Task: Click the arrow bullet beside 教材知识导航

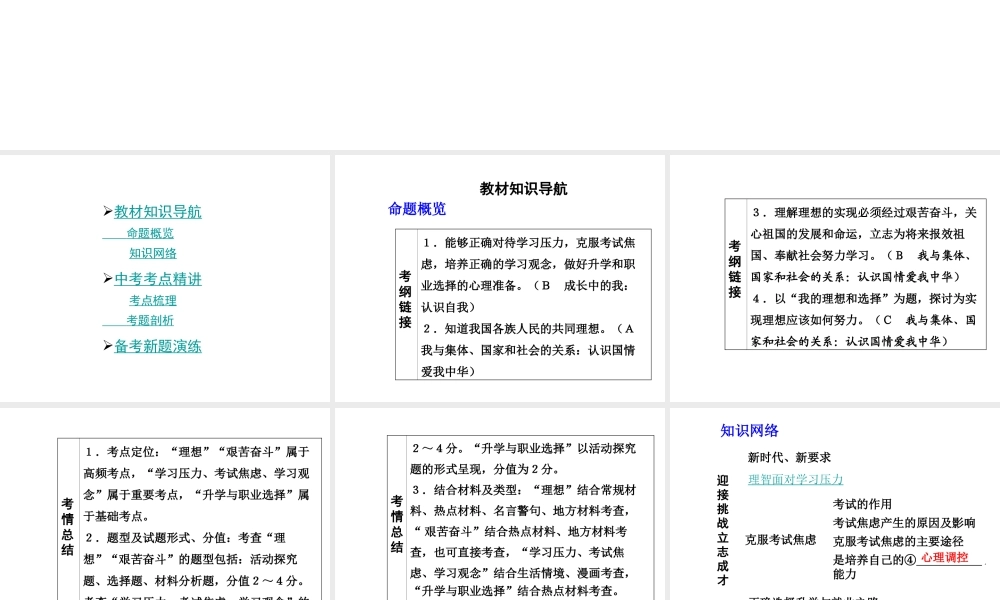Action: [108, 211]
